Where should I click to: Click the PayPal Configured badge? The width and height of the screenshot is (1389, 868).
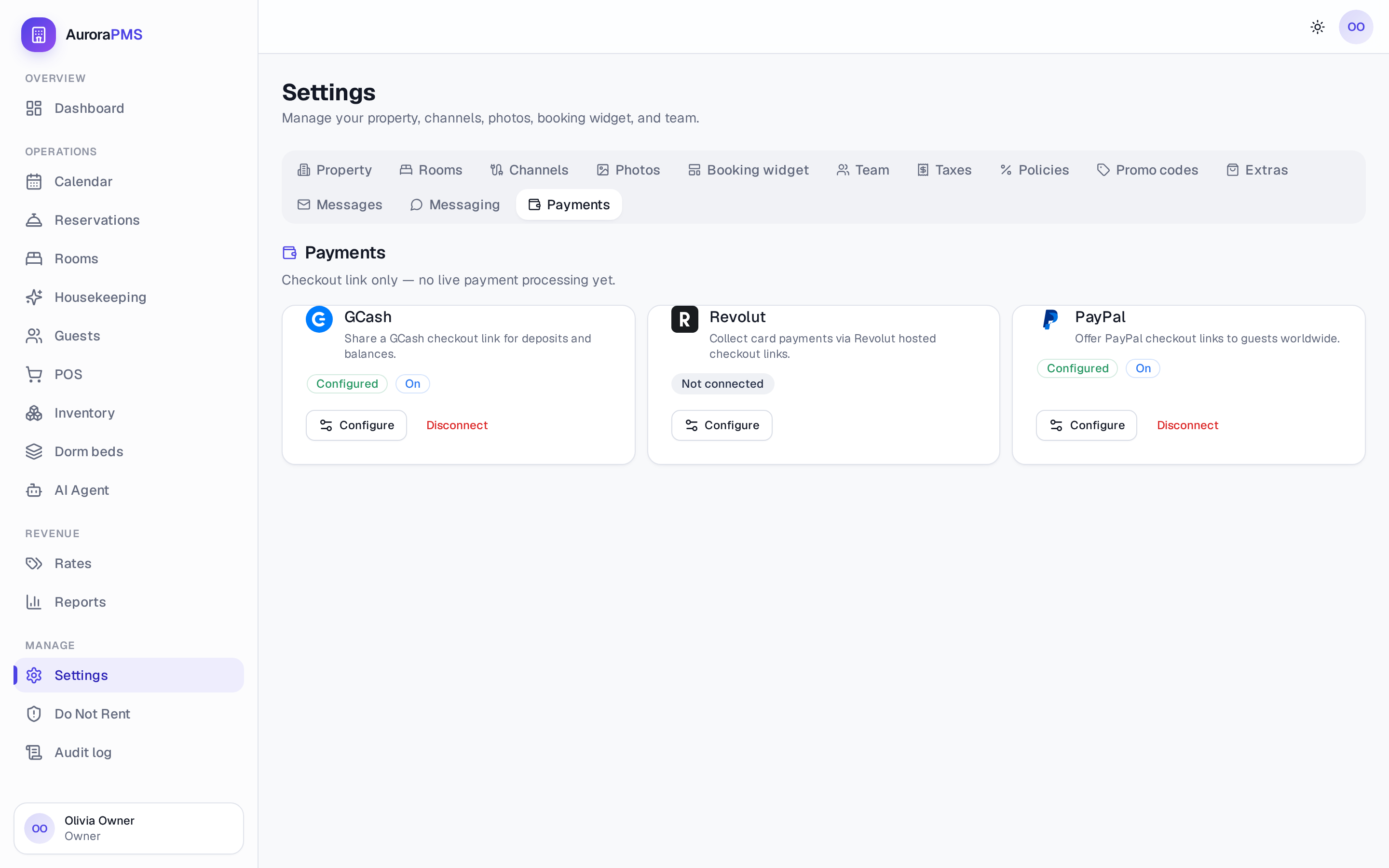pyautogui.click(x=1077, y=368)
